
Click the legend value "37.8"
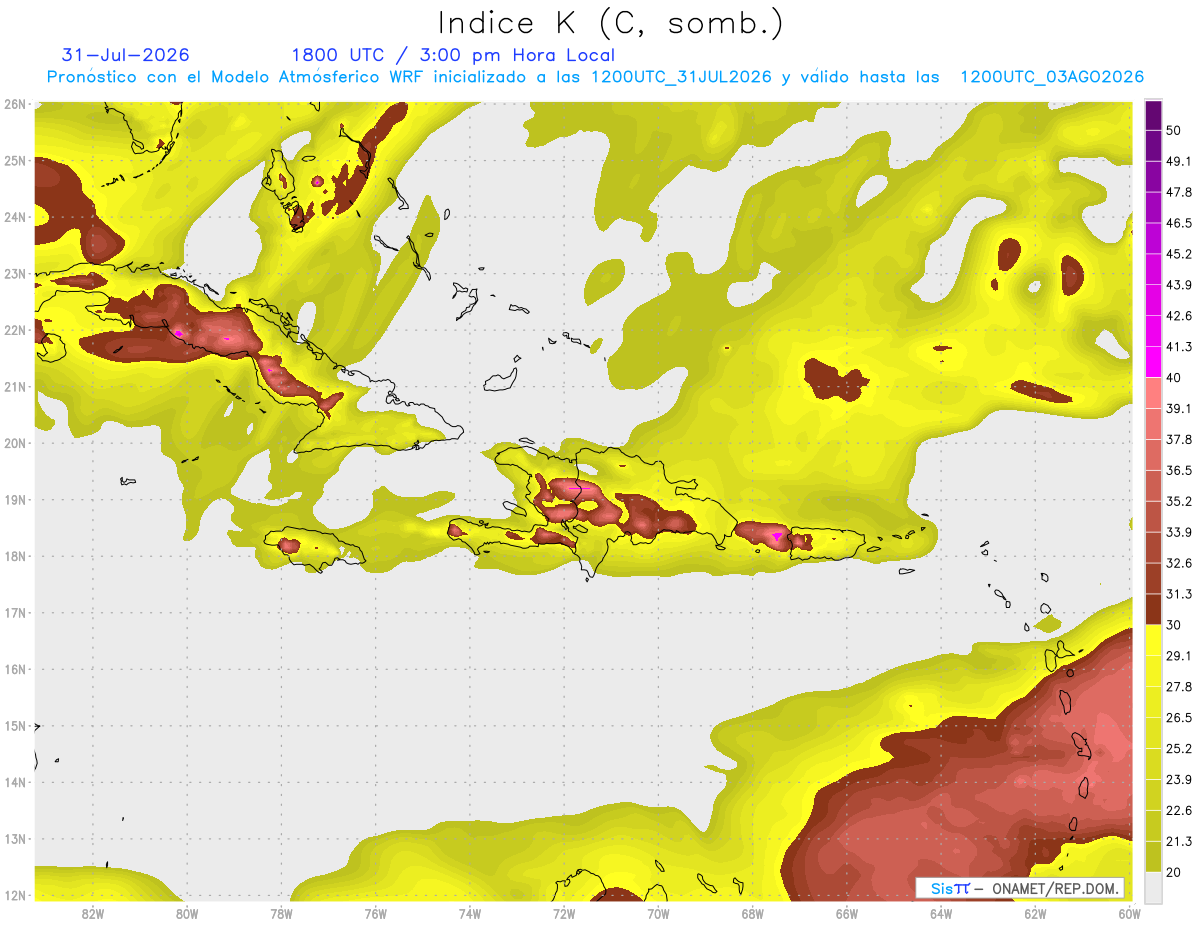[x=1179, y=440]
